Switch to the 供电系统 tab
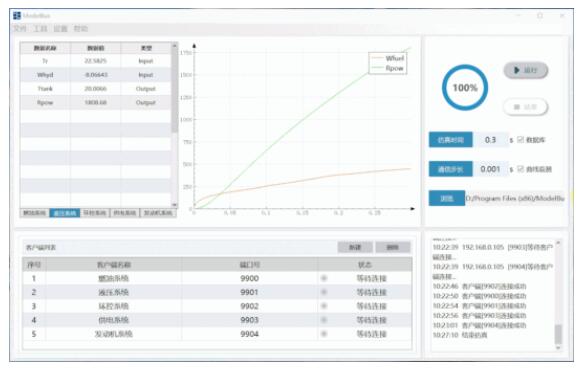Screen dimensions: 582x368 (x=125, y=213)
